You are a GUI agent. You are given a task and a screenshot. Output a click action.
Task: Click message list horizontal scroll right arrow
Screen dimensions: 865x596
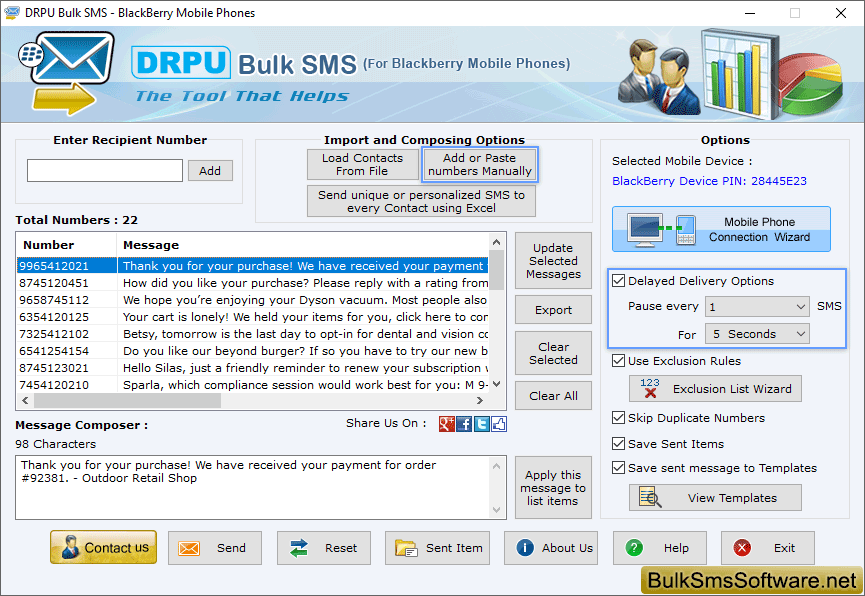[480, 401]
